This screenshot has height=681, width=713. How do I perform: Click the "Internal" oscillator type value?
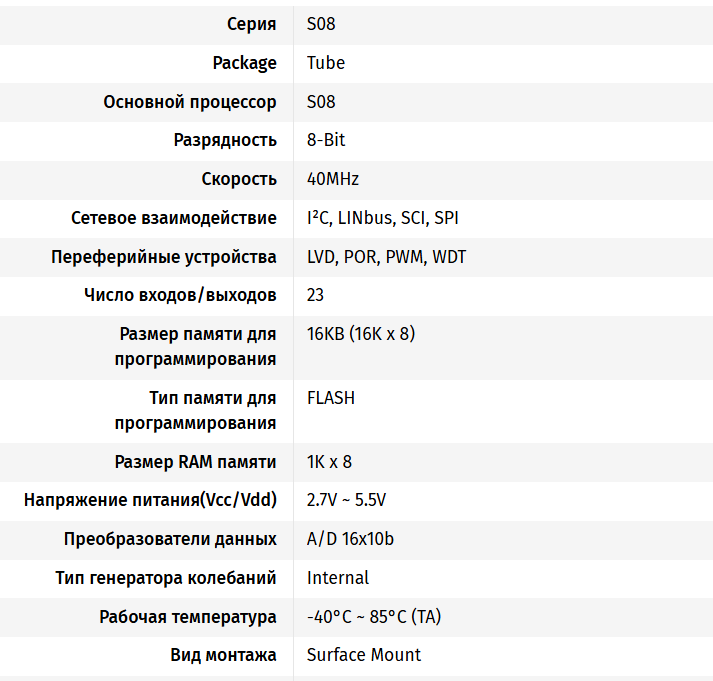tap(338, 578)
